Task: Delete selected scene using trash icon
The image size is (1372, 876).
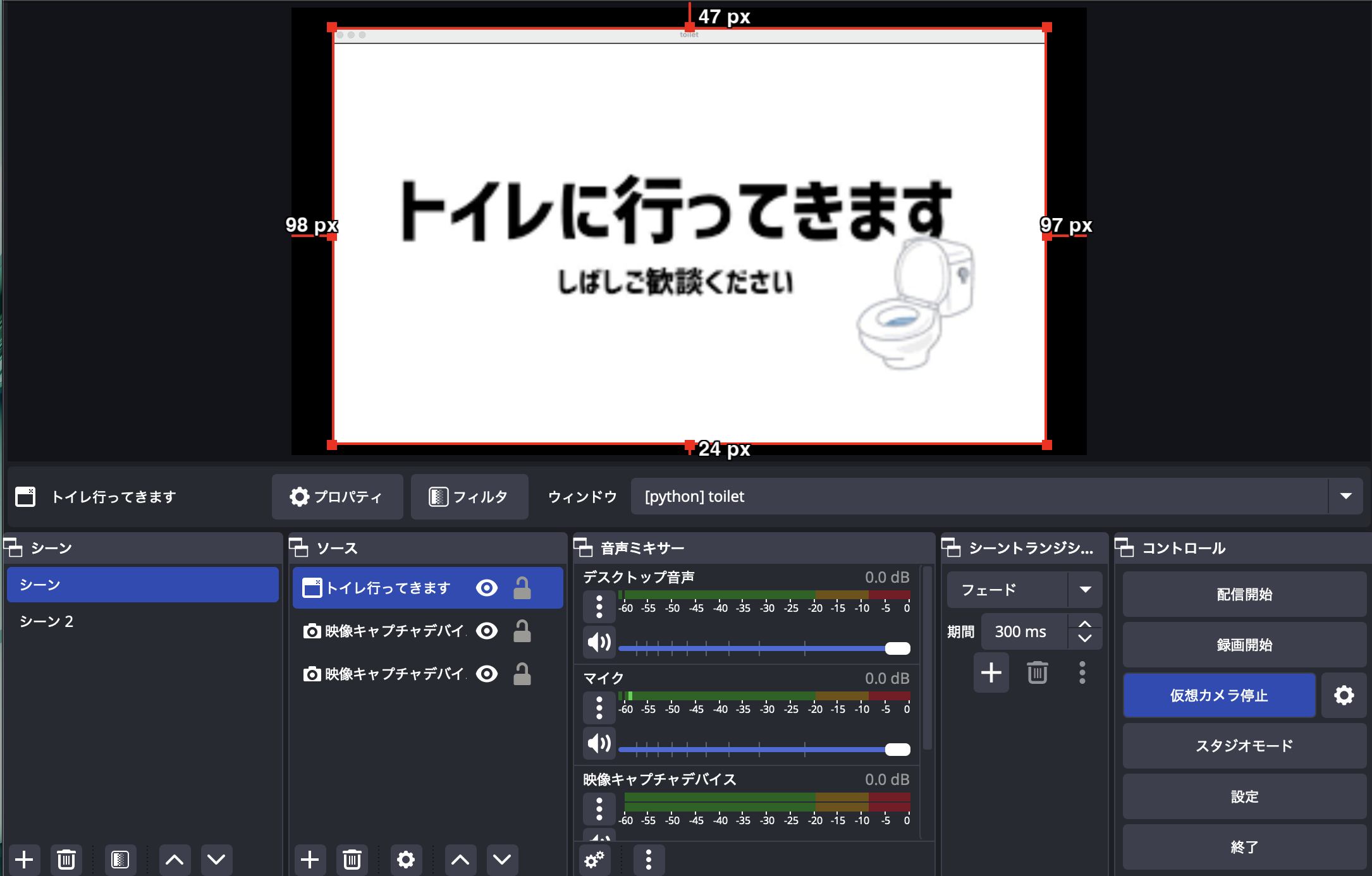Action: pos(66,860)
